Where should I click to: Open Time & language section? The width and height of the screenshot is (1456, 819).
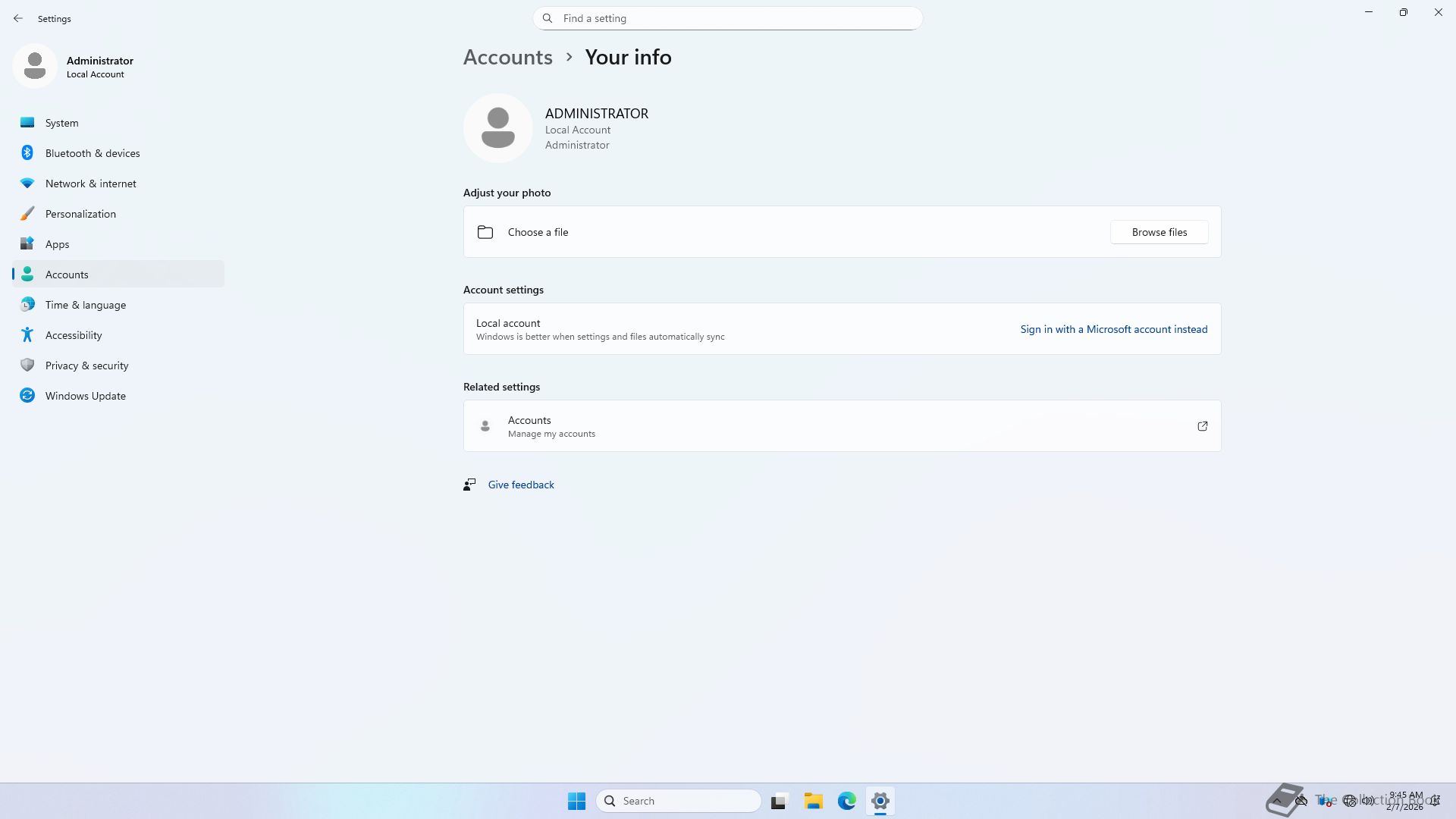click(85, 305)
